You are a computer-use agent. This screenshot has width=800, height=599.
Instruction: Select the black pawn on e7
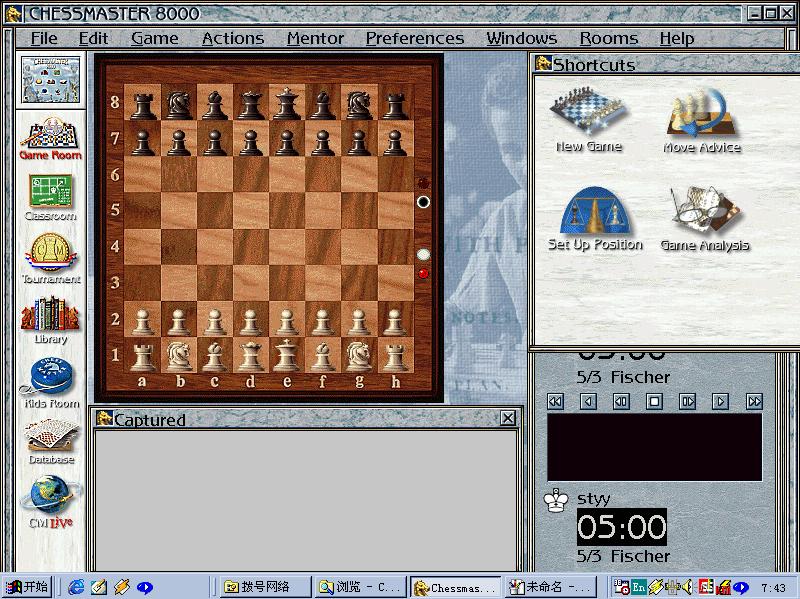pyautogui.click(x=287, y=142)
